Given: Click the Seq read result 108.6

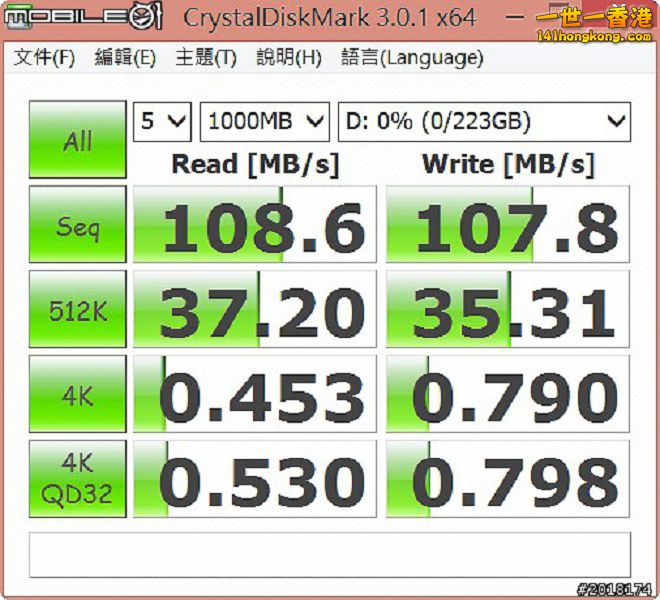Looking at the screenshot, I should click(x=255, y=227).
